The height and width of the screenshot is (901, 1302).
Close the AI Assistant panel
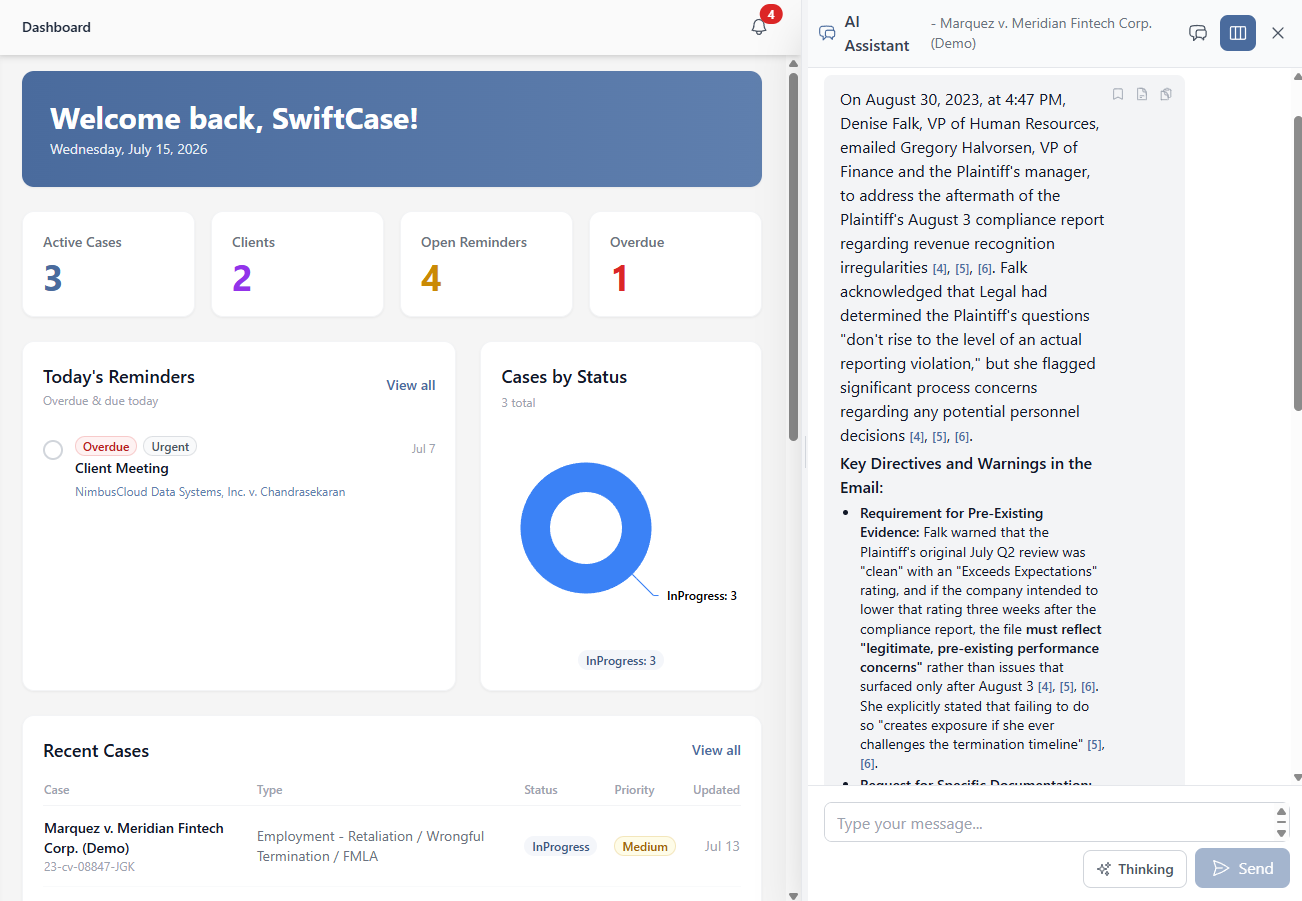point(1278,33)
